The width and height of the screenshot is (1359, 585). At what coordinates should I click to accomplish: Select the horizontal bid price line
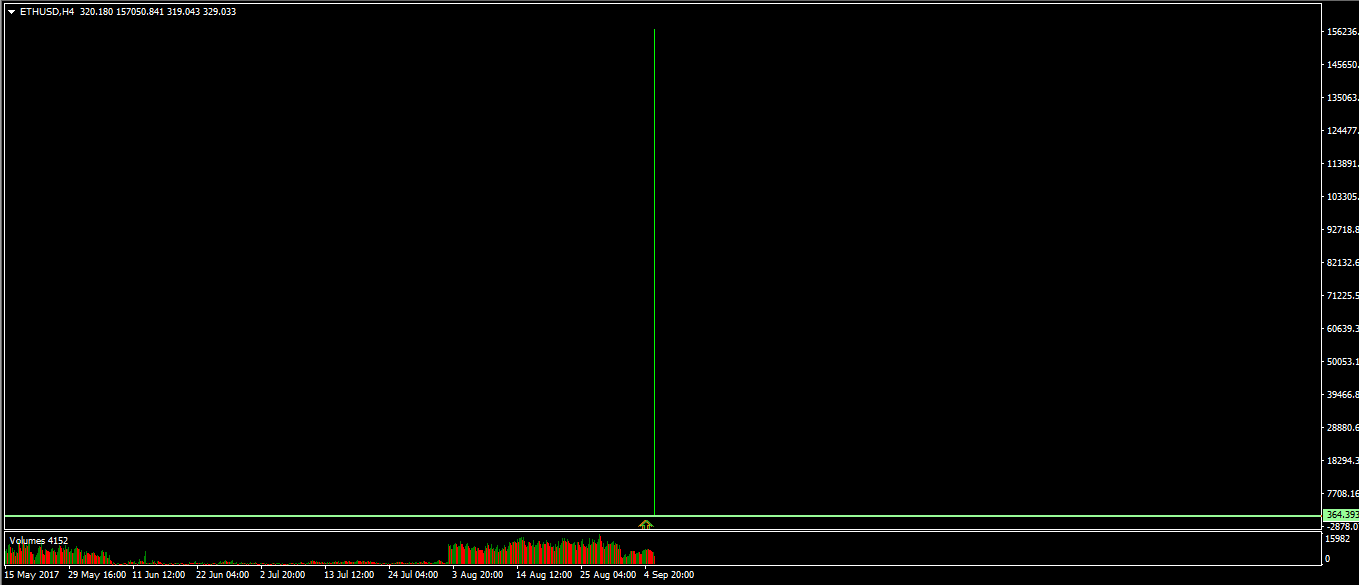click(662, 516)
